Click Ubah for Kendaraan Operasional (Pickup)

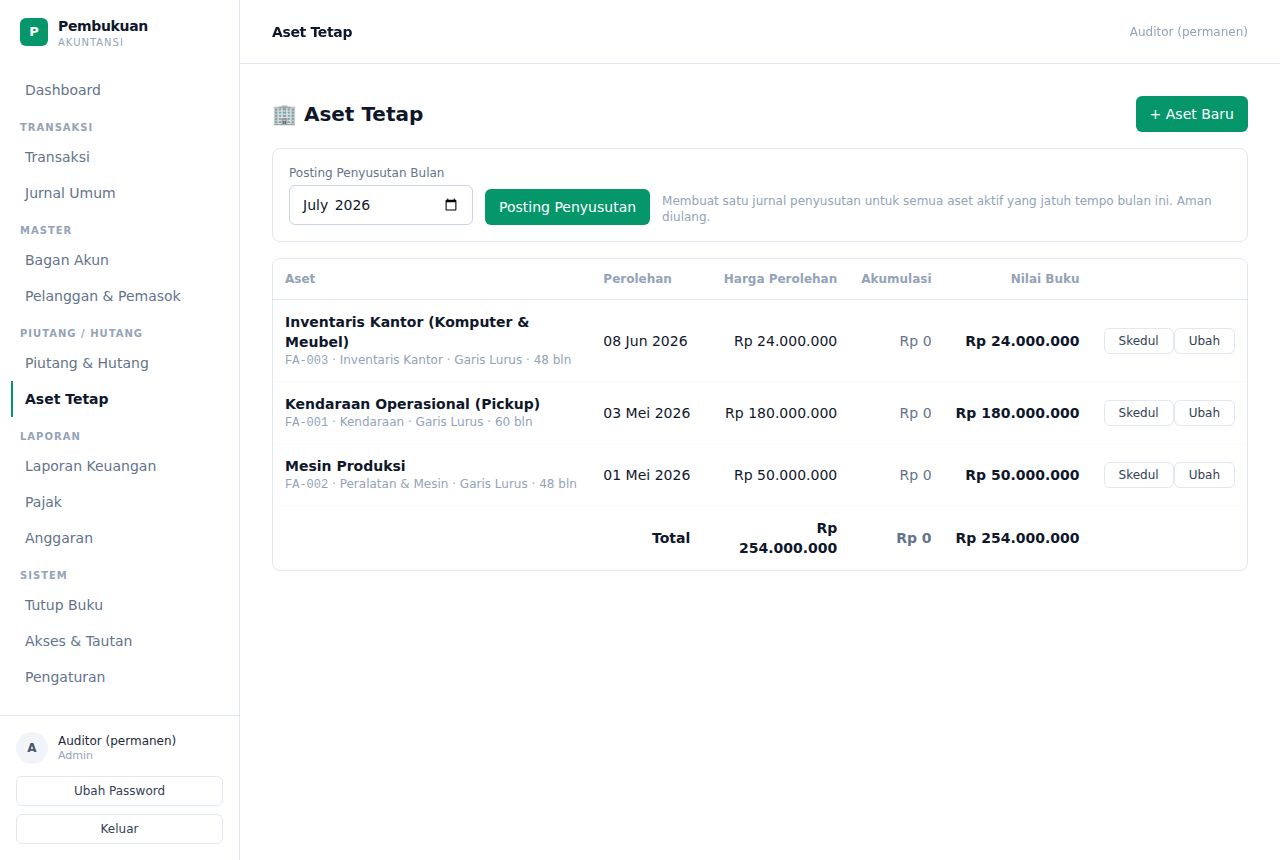(1204, 413)
